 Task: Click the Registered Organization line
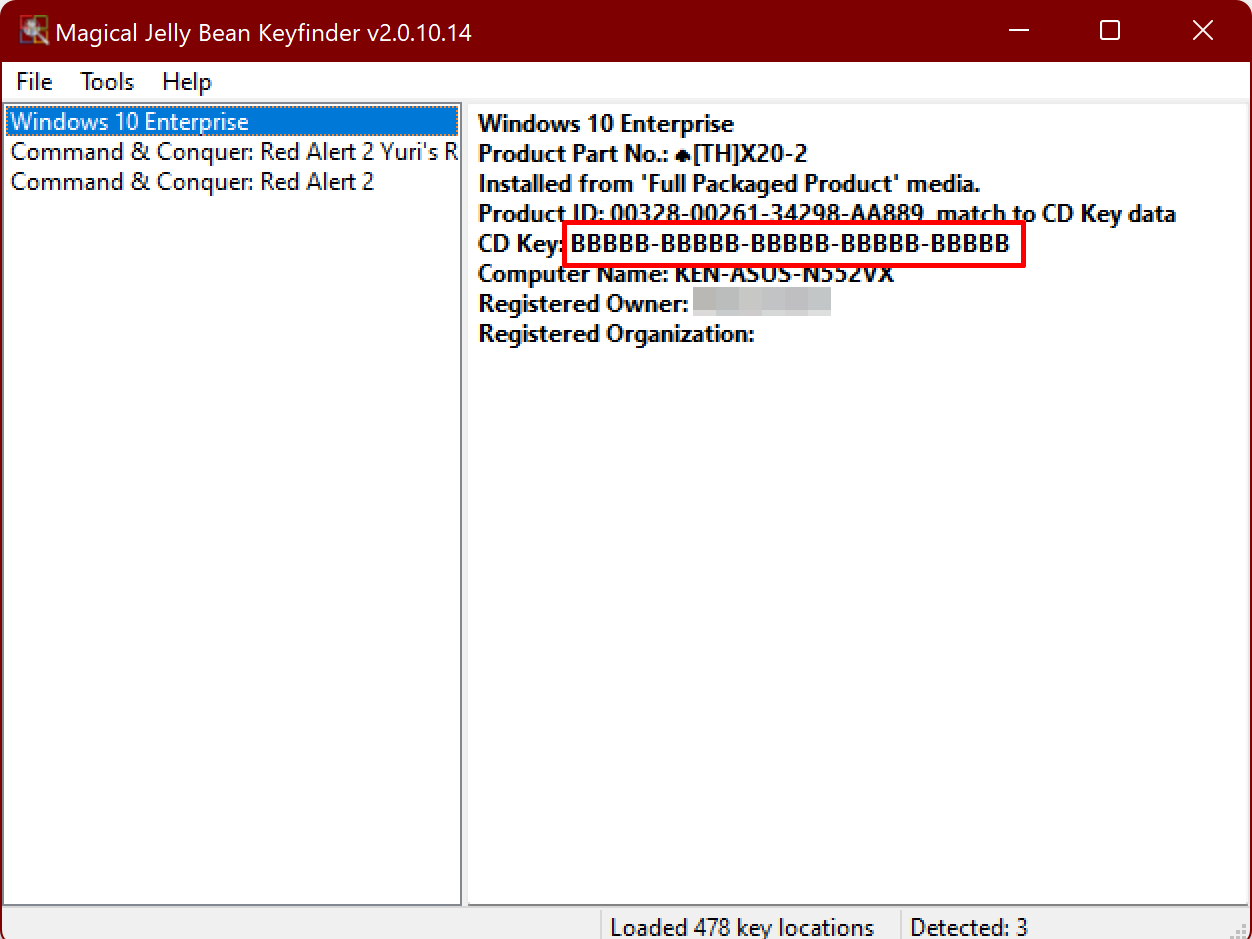point(616,334)
